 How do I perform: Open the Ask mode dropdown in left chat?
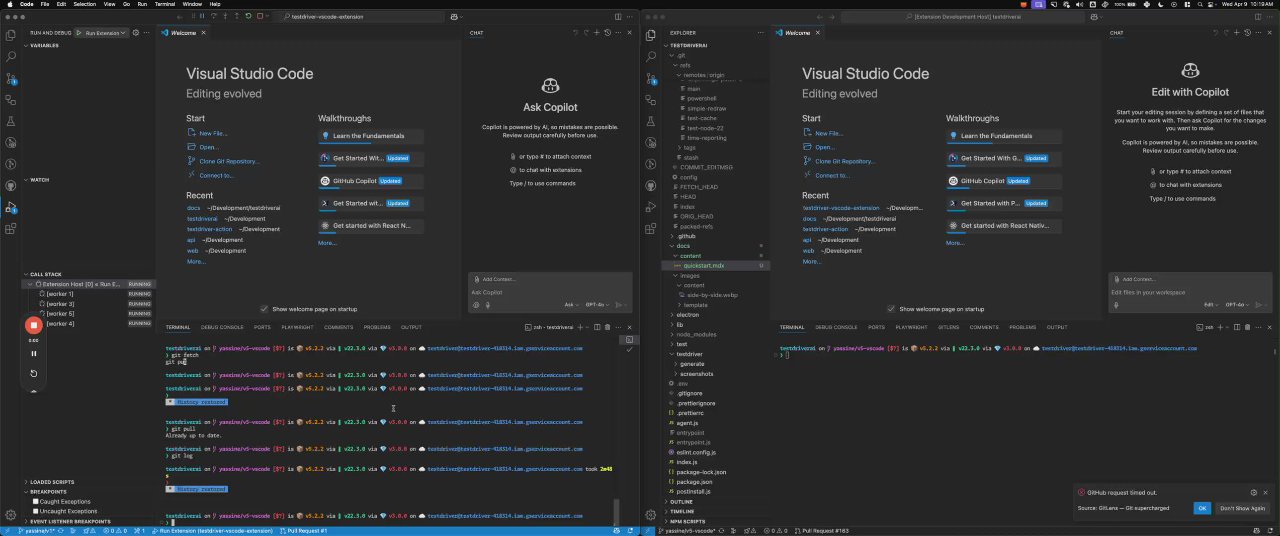coord(570,305)
